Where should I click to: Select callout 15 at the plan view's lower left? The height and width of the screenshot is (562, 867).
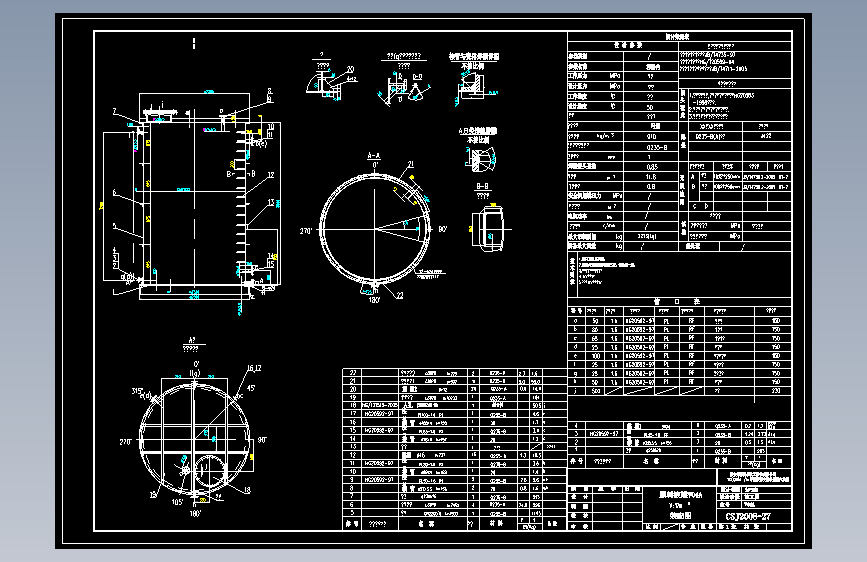click(x=153, y=495)
